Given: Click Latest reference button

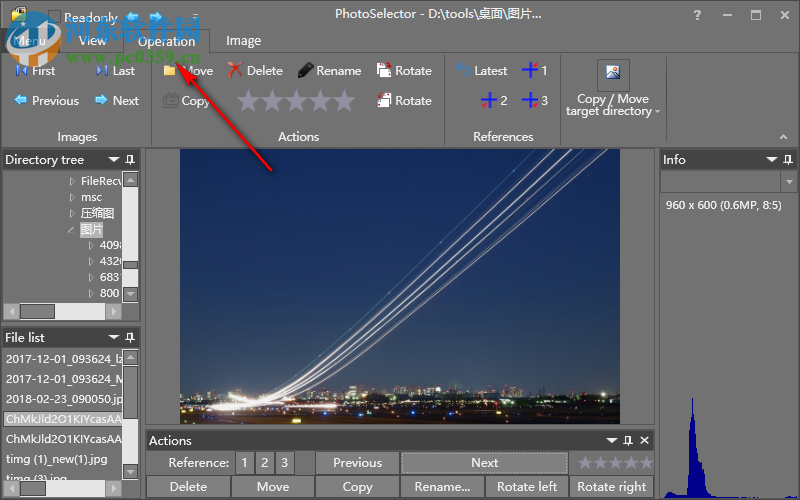Looking at the screenshot, I should tap(482, 71).
